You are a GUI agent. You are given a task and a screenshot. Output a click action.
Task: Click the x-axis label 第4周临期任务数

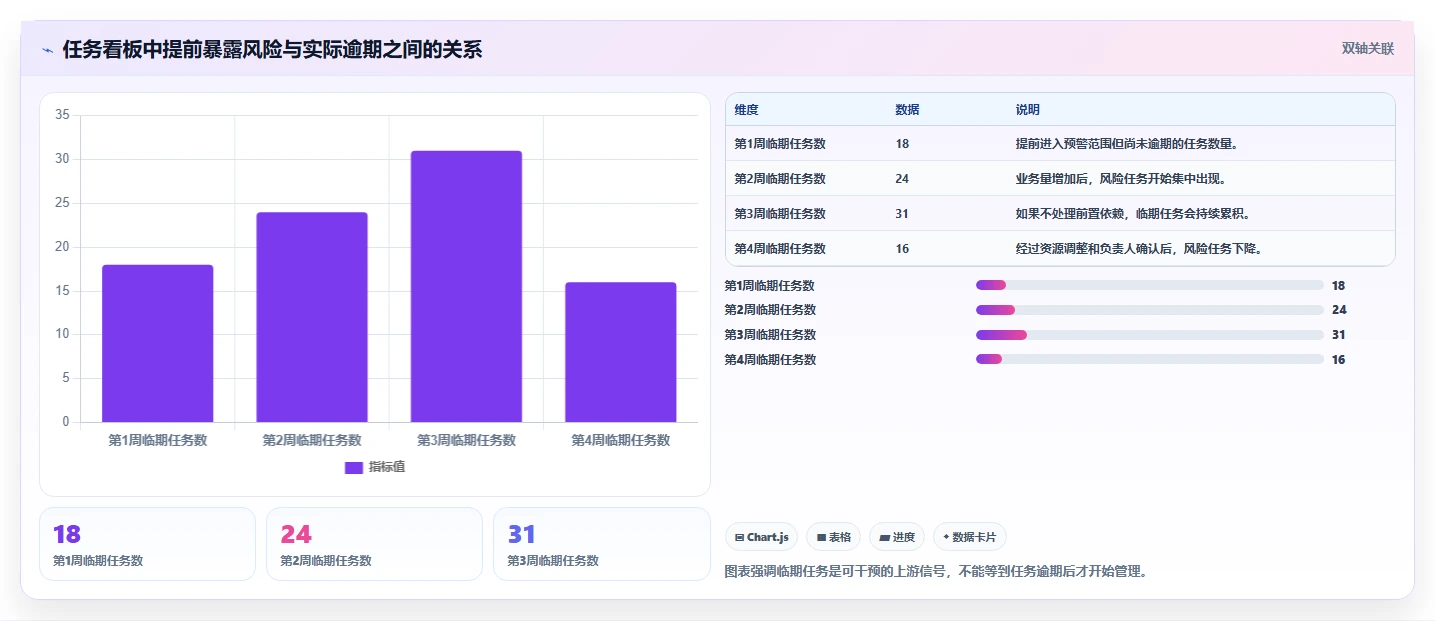coord(621,440)
